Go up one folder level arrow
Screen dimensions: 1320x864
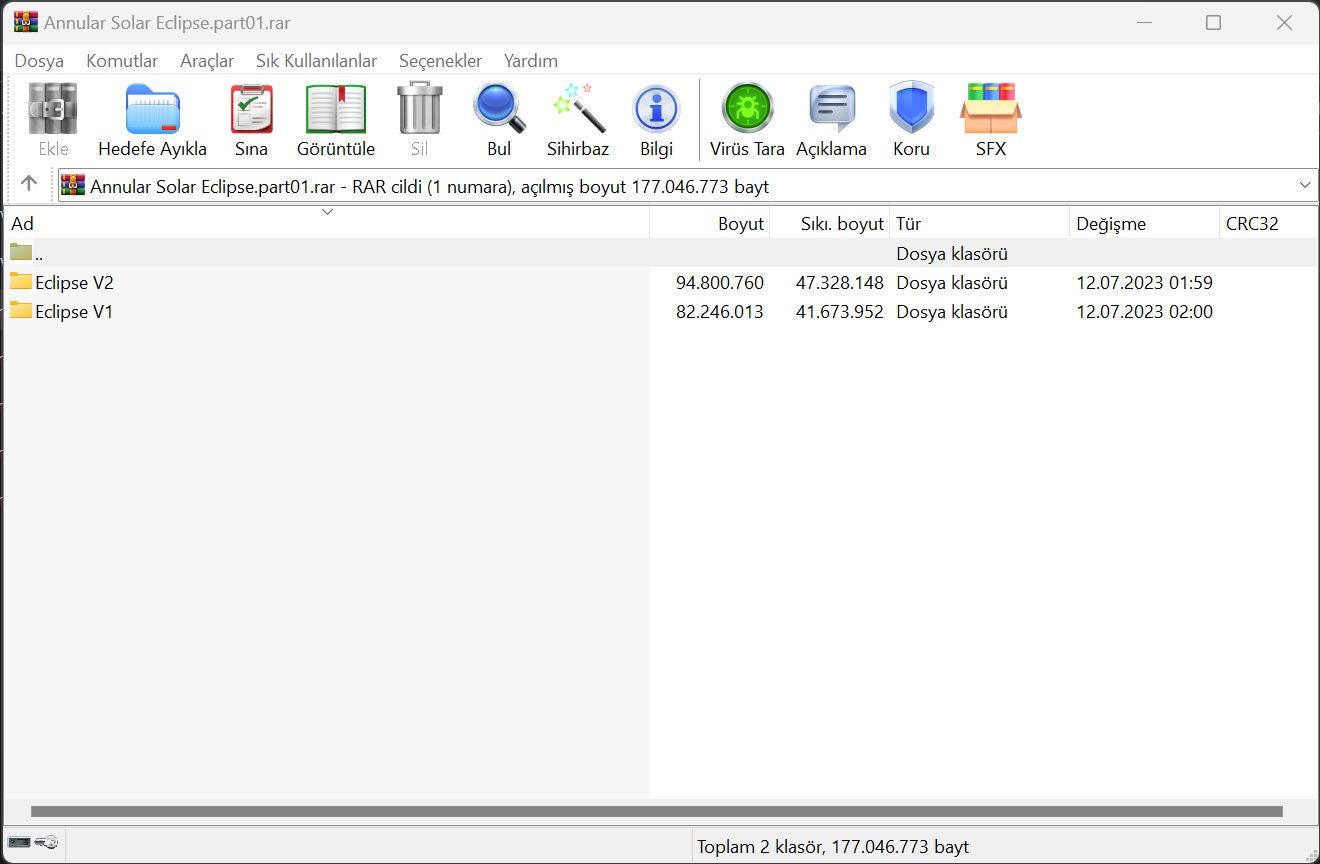tap(29, 184)
